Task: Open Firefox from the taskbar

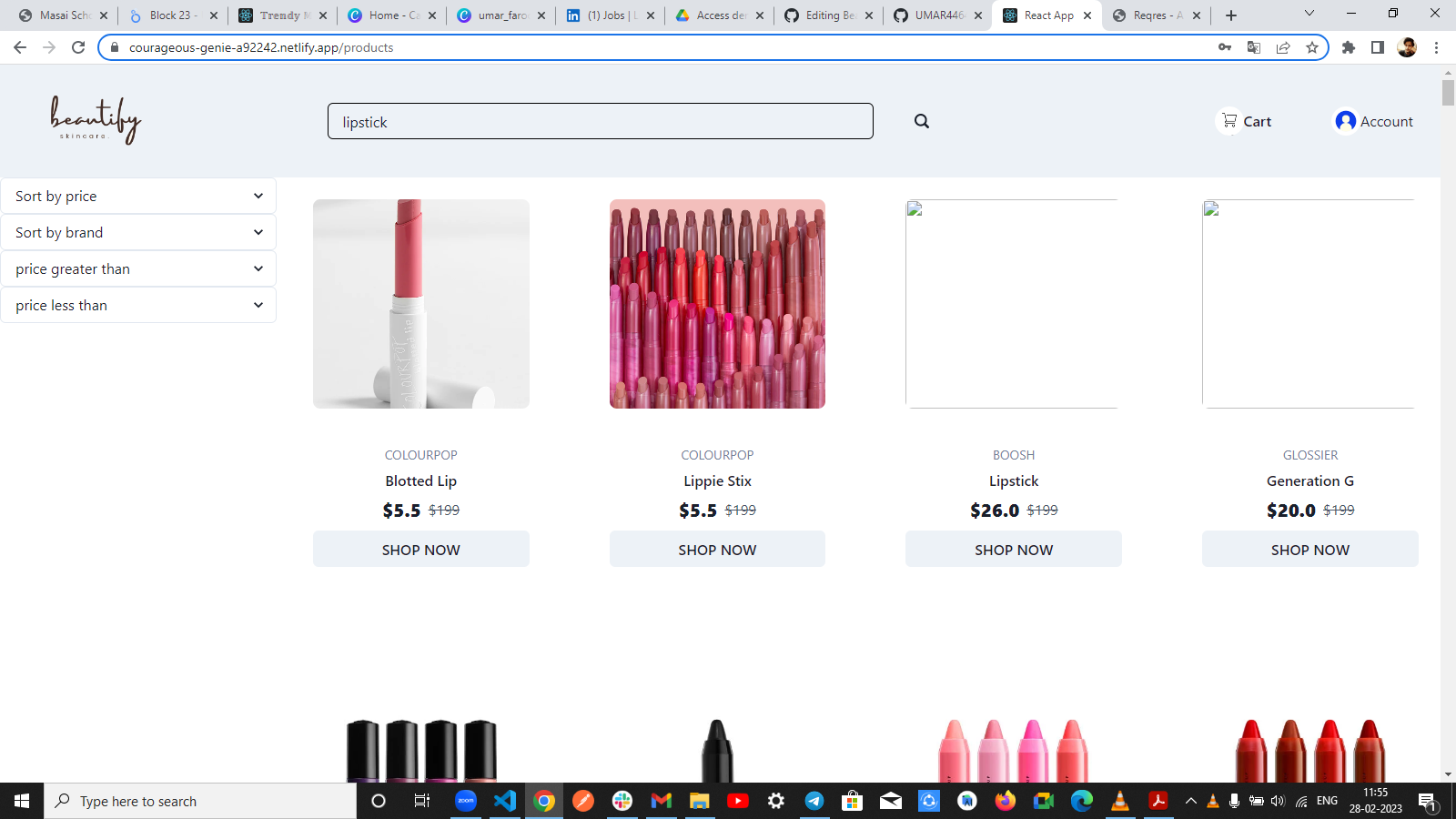Action: point(1005,801)
